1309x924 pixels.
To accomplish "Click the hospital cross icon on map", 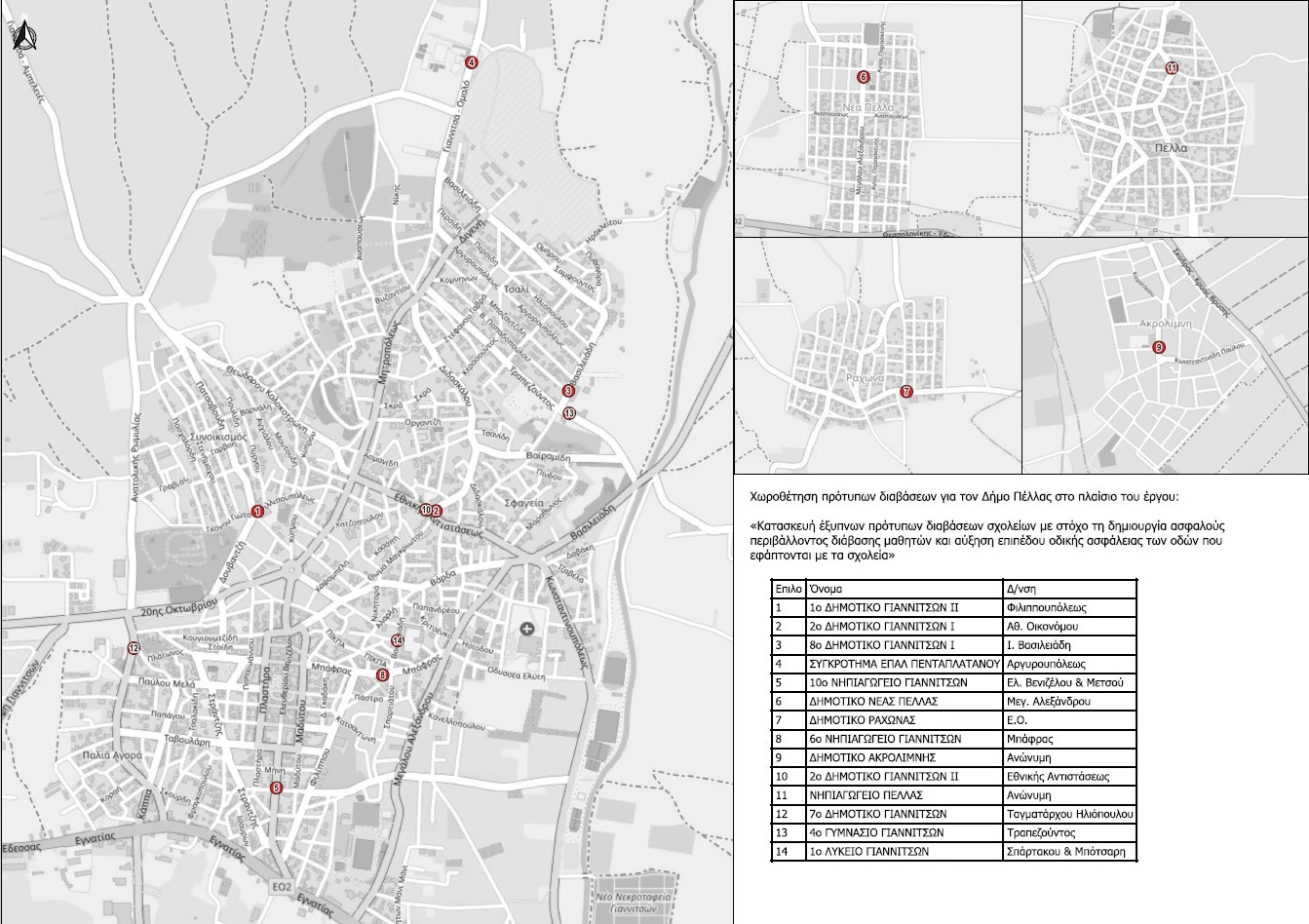I will 527,629.
